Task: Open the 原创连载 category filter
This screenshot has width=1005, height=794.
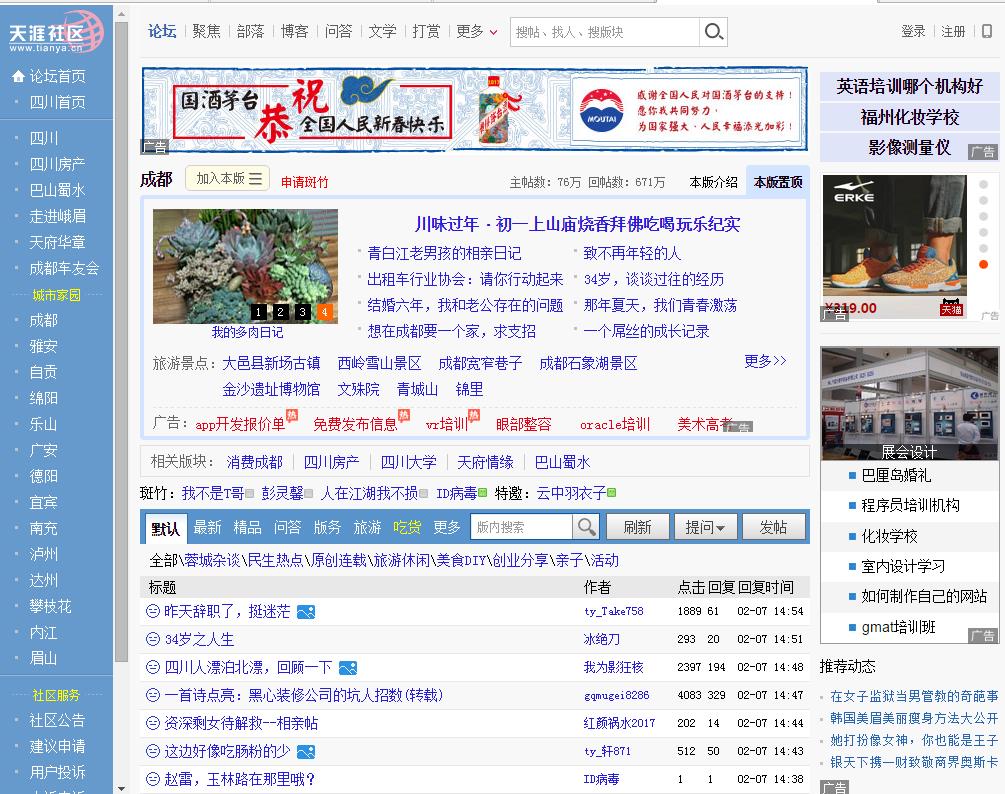Action: click(338, 560)
